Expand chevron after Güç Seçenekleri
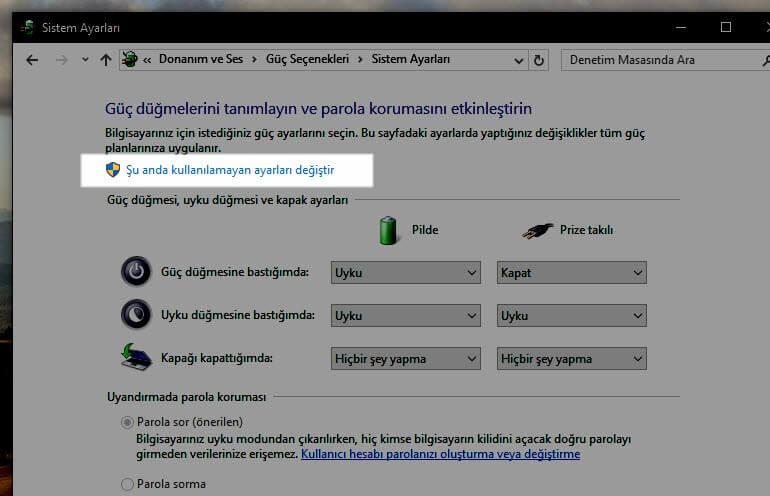The height and width of the screenshot is (496, 770). pos(360,59)
